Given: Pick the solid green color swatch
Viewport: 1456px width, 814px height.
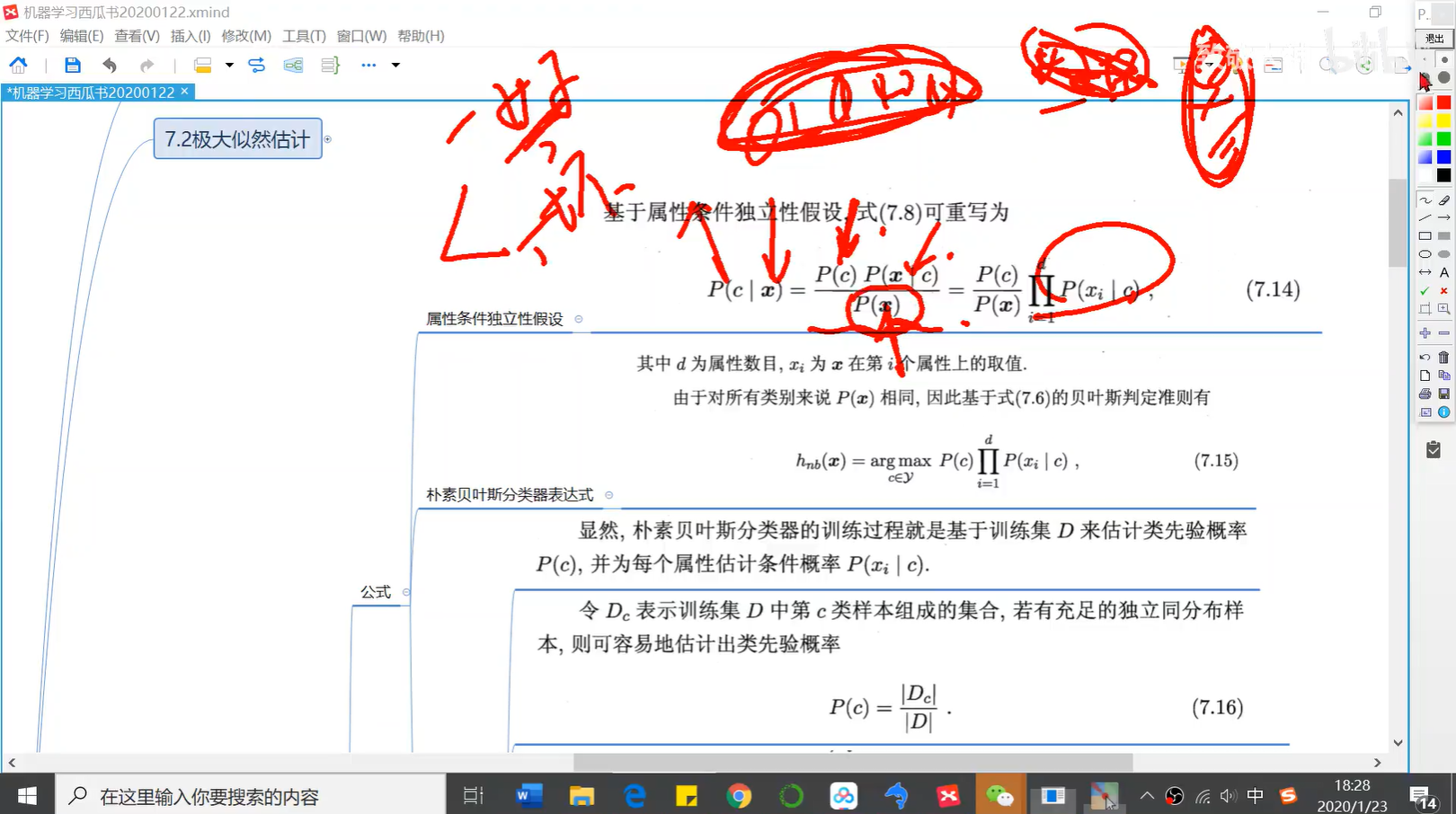Looking at the screenshot, I should coord(1444,138).
